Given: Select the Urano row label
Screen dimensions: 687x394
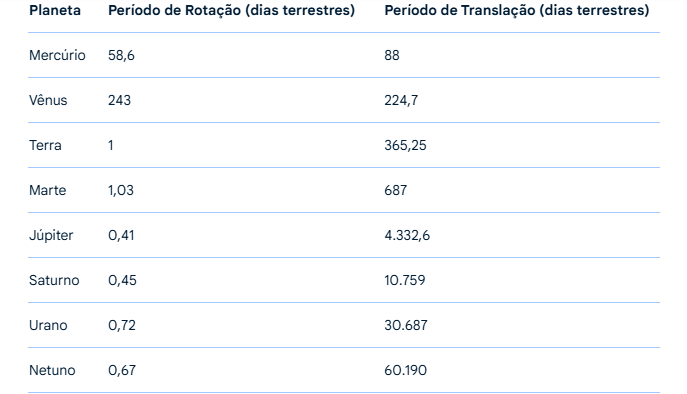Looking at the screenshot, I should point(48,326).
